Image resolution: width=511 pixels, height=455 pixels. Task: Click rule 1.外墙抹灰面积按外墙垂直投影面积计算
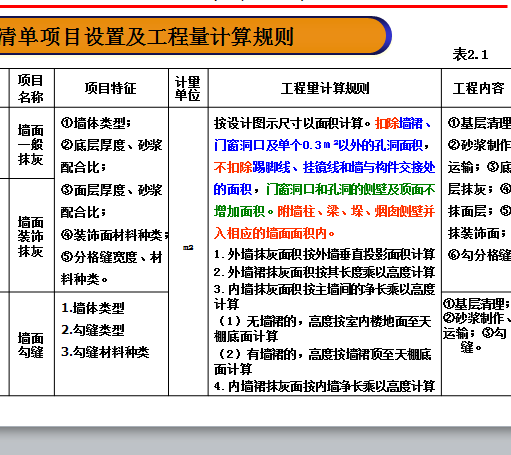click(325, 255)
